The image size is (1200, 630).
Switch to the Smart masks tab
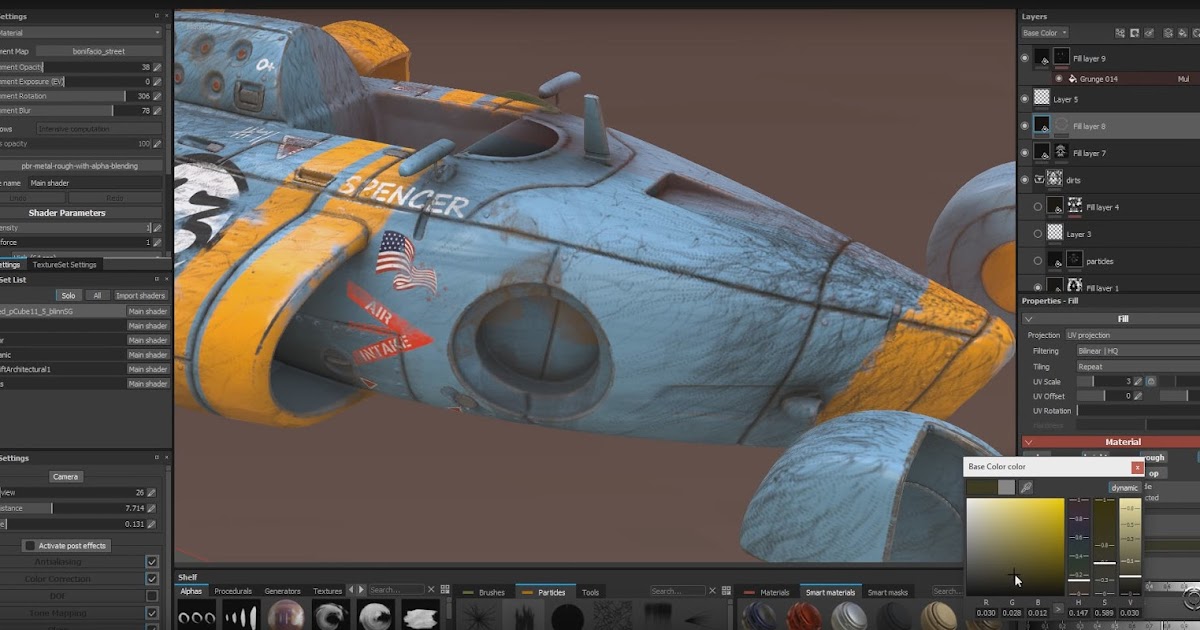pyautogui.click(x=888, y=591)
